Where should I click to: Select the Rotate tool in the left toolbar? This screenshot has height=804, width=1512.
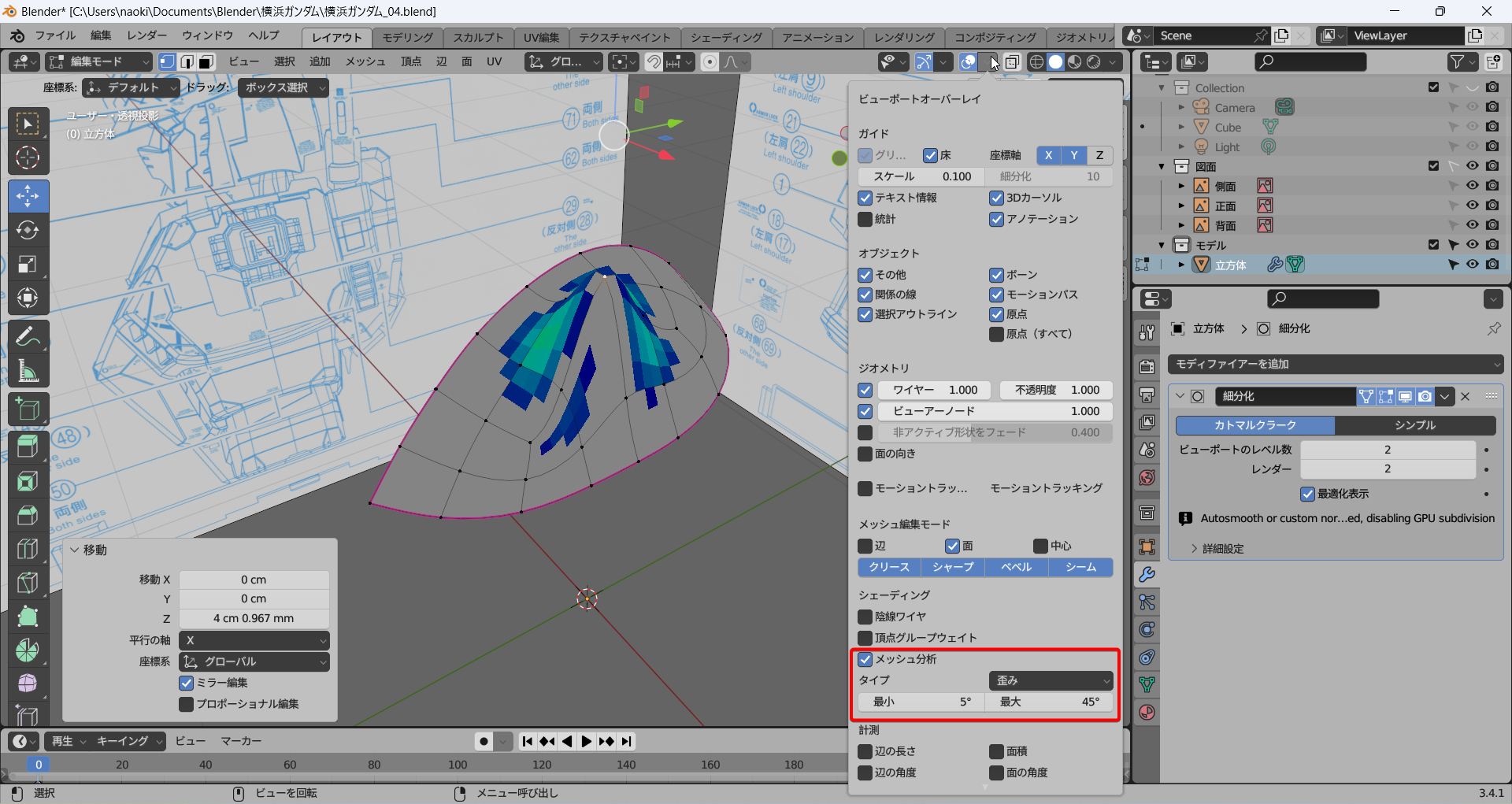[28, 230]
